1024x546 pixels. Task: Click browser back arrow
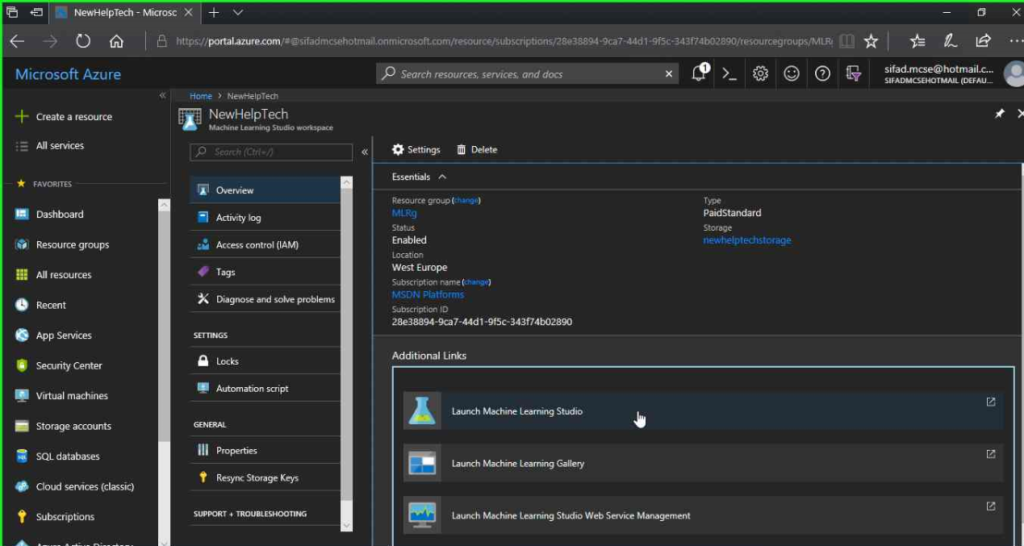coord(17,41)
